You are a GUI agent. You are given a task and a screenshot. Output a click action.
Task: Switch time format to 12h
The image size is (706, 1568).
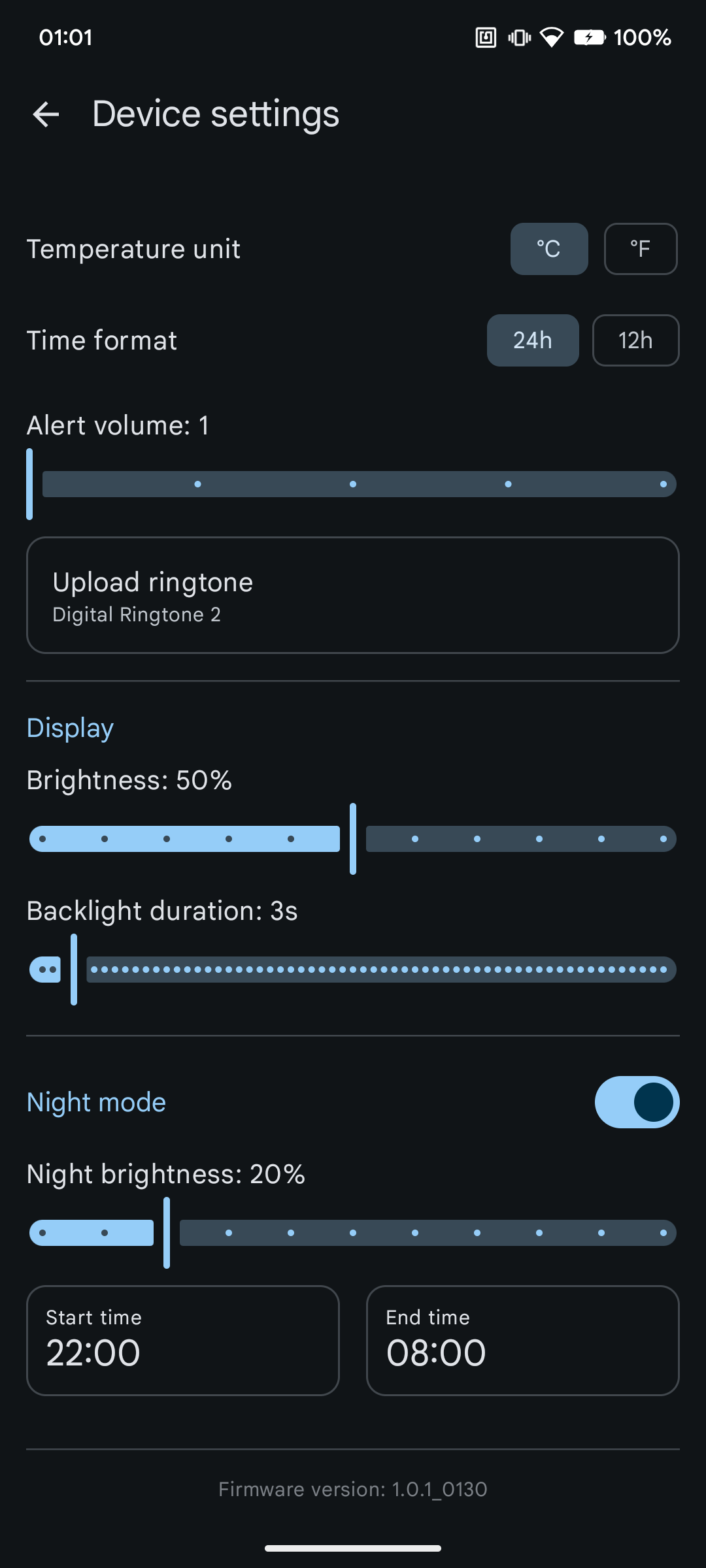635,340
